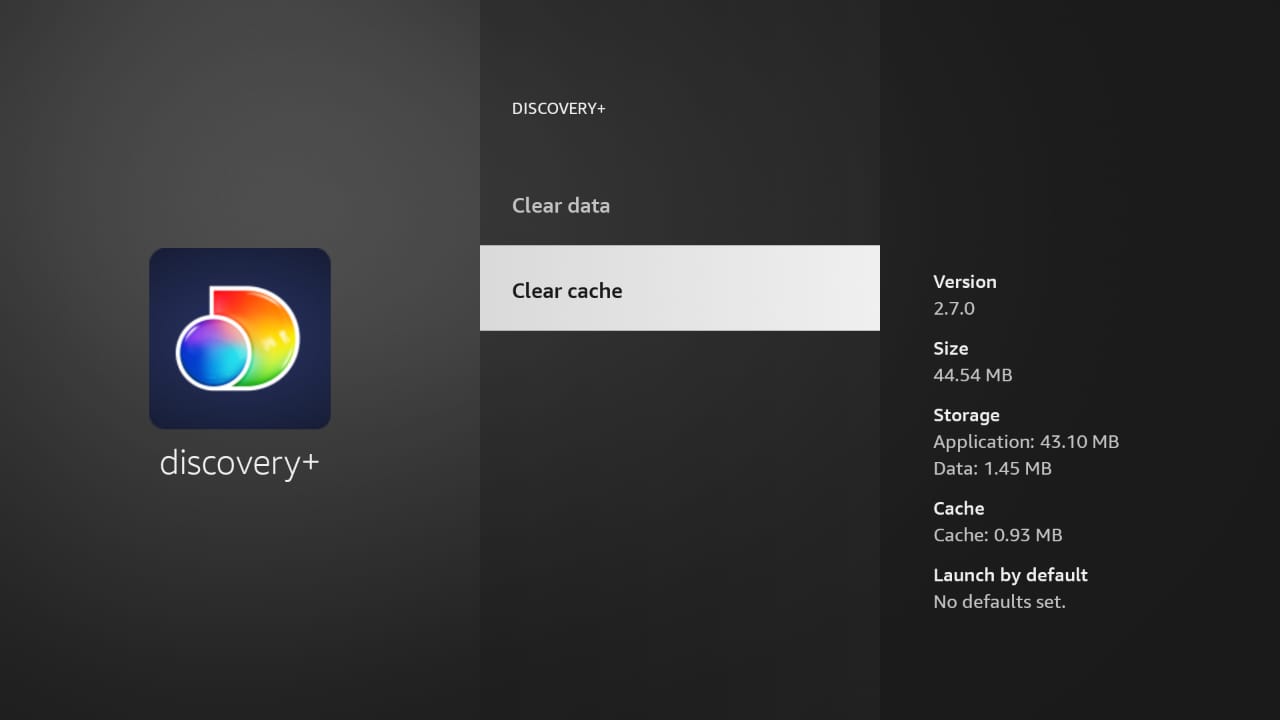The image size is (1280, 720).
Task: Choose the Clear data option
Action: click(x=680, y=205)
